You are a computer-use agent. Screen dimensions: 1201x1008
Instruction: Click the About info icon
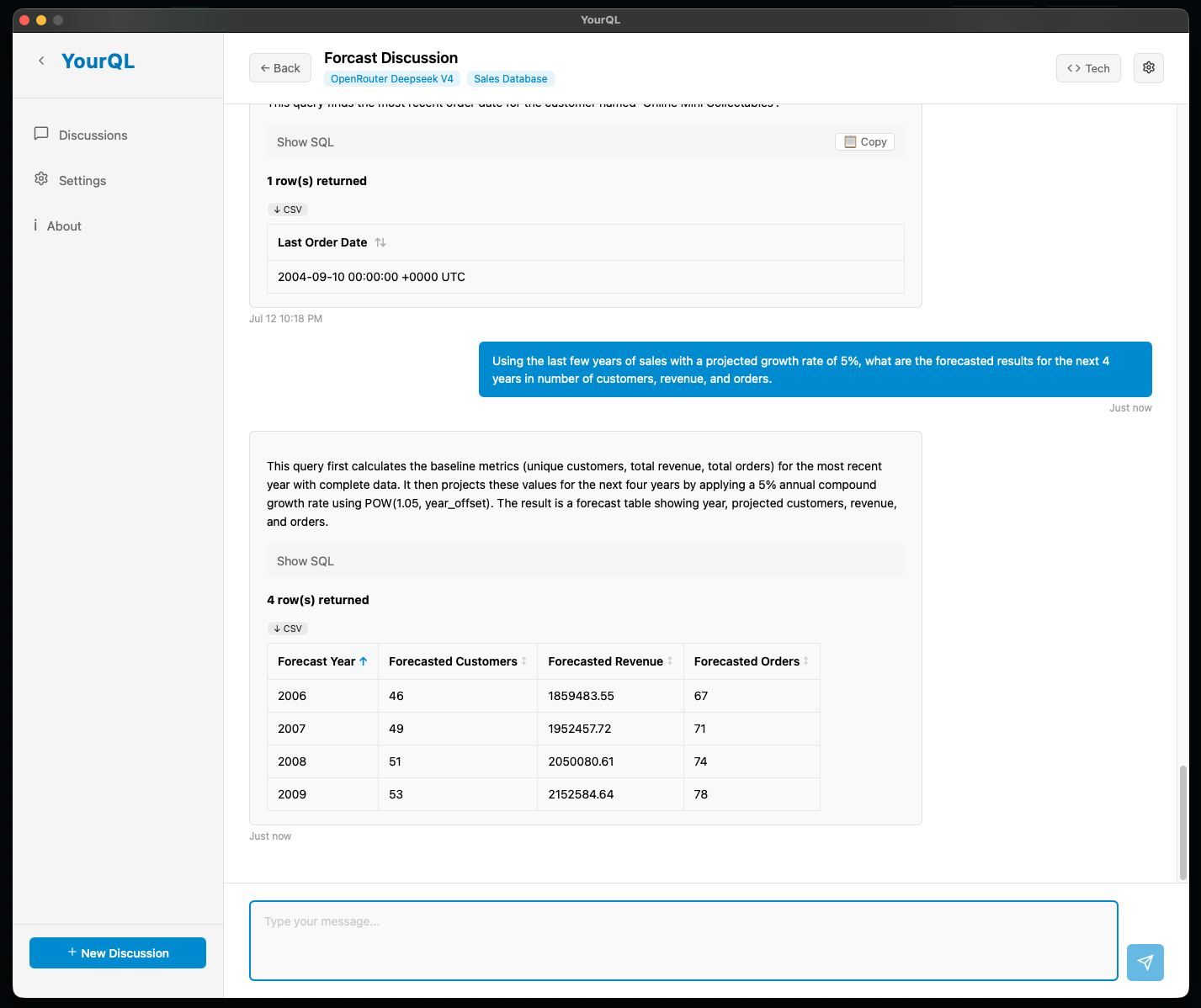click(x=35, y=225)
